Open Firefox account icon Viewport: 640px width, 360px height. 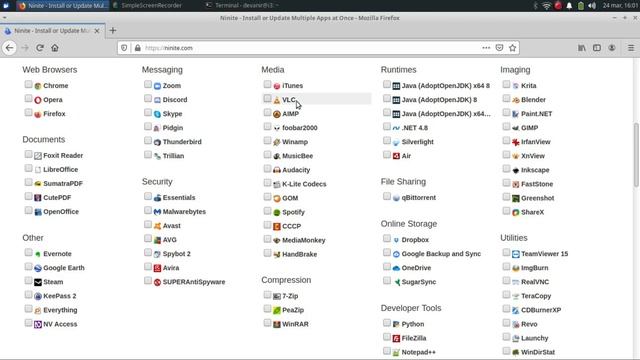(x=611, y=48)
